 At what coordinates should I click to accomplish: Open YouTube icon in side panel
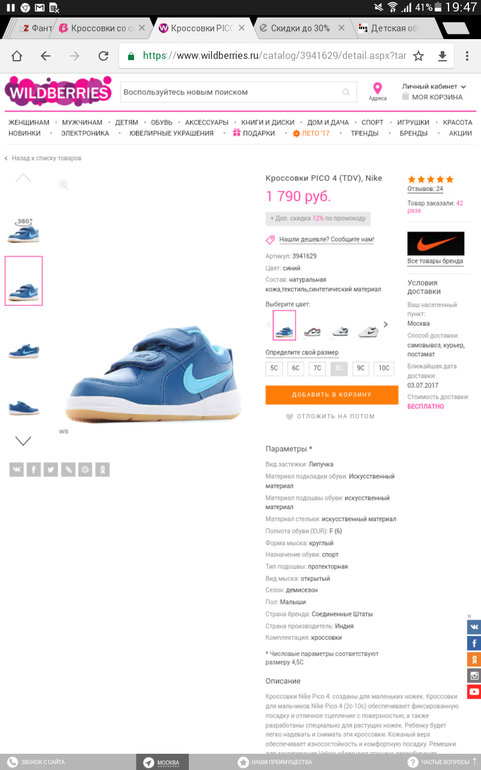point(474,691)
